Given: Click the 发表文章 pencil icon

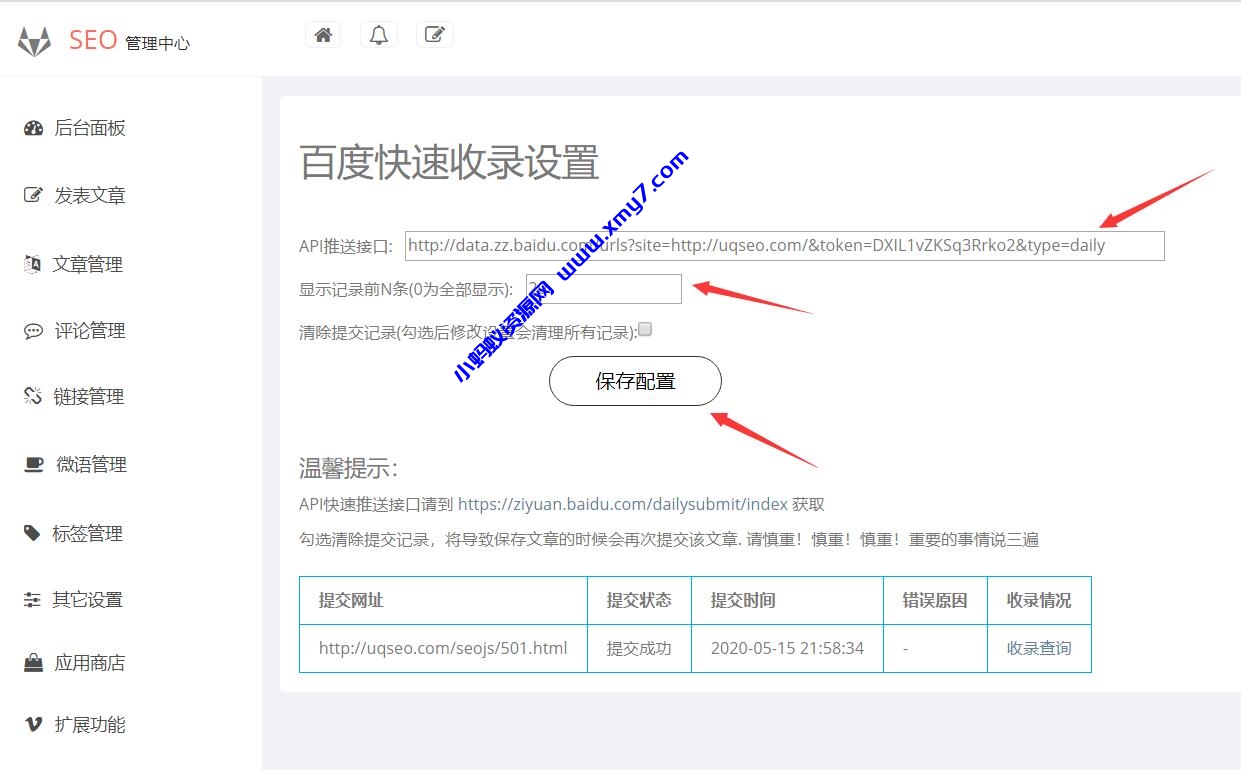Looking at the screenshot, I should click(x=30, y=195).
